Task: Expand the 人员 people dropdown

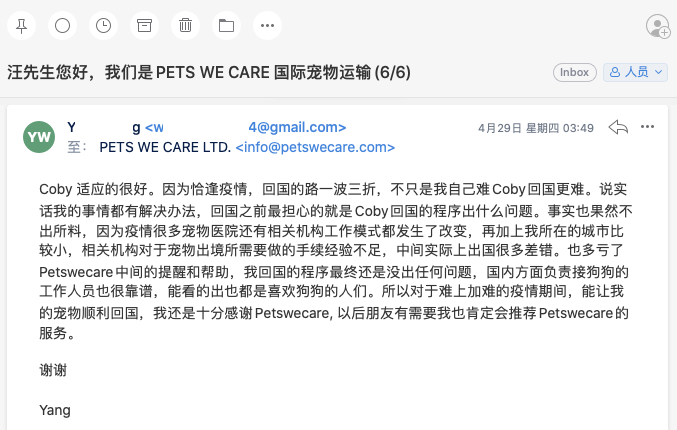Action: tap(633, 72)
